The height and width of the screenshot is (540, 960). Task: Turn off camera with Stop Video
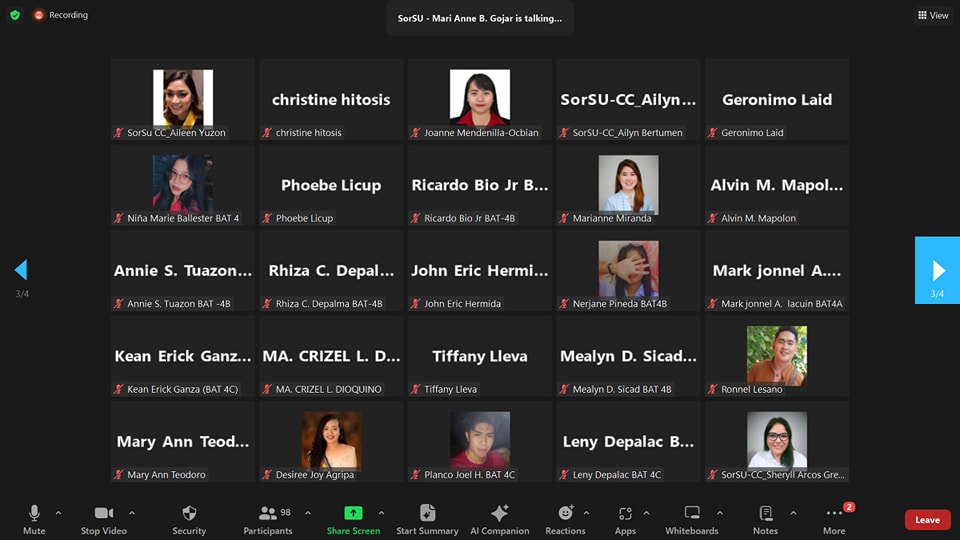tap(104, 518)
